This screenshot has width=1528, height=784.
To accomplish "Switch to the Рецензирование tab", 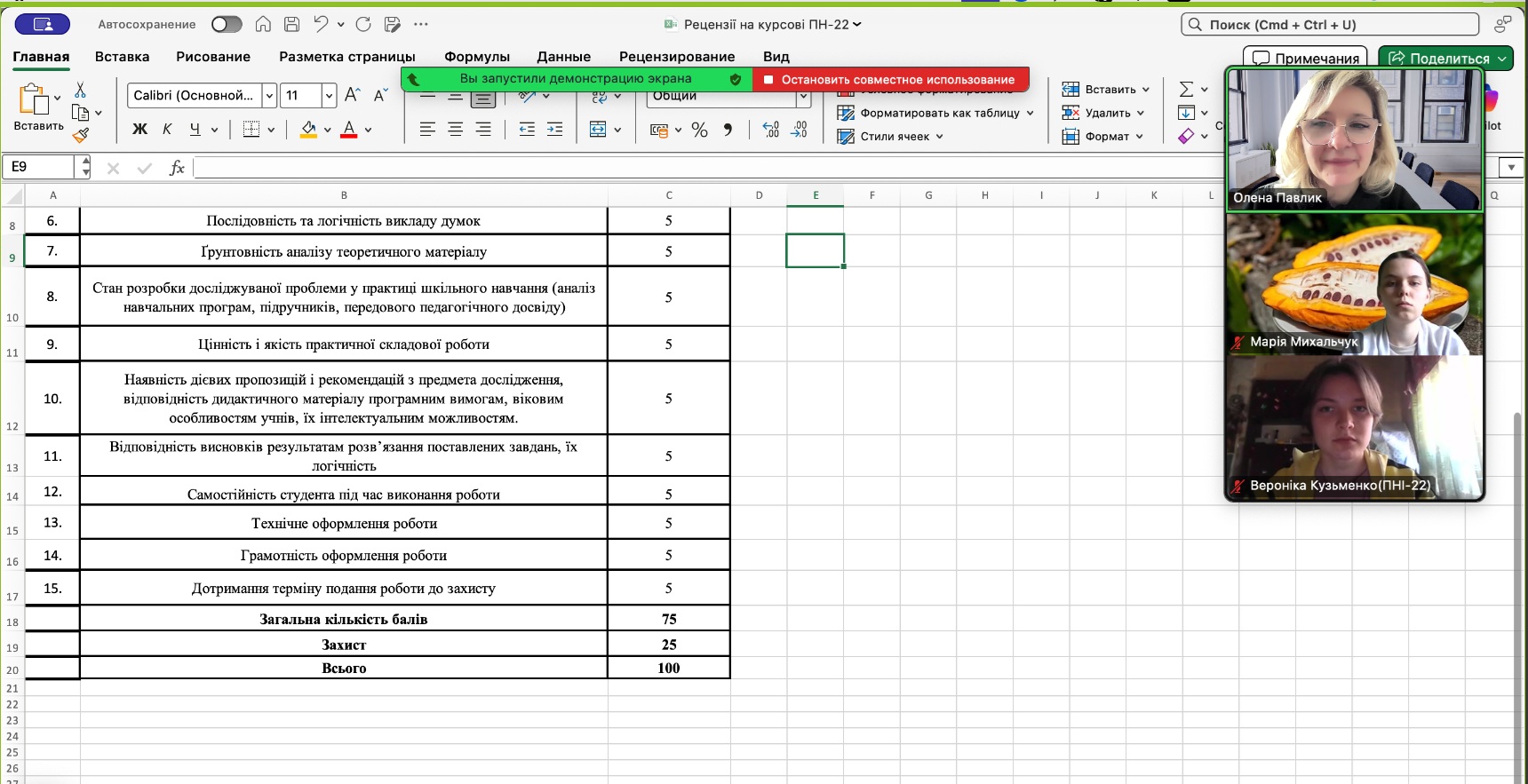I will coord(677,57).
